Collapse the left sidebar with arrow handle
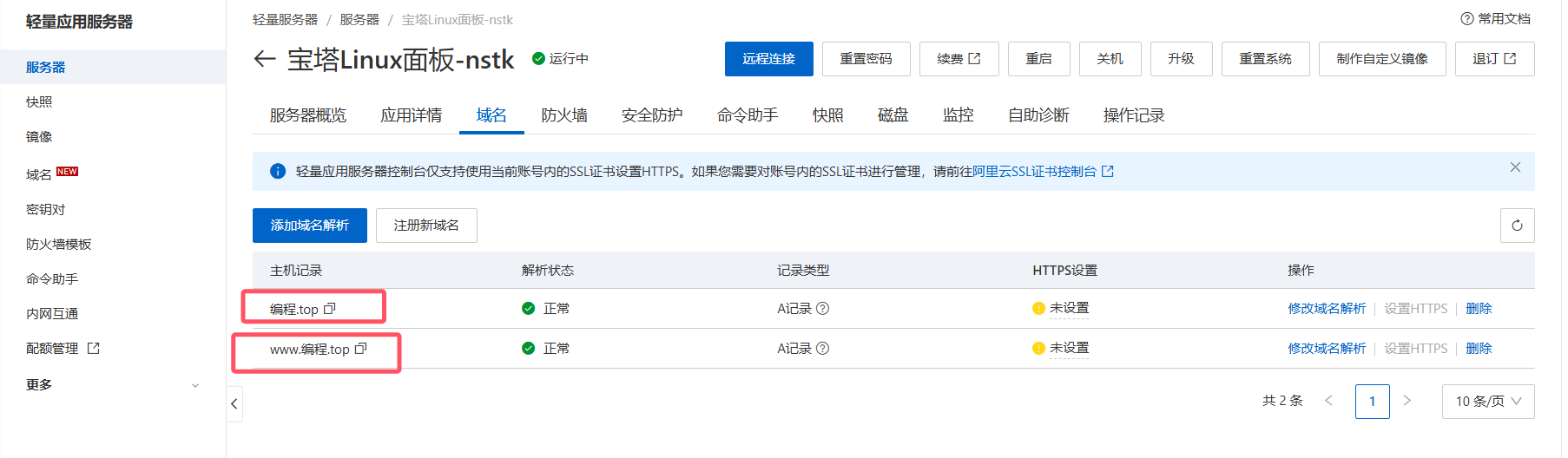The image size is (1568, 458). point(234,403)
